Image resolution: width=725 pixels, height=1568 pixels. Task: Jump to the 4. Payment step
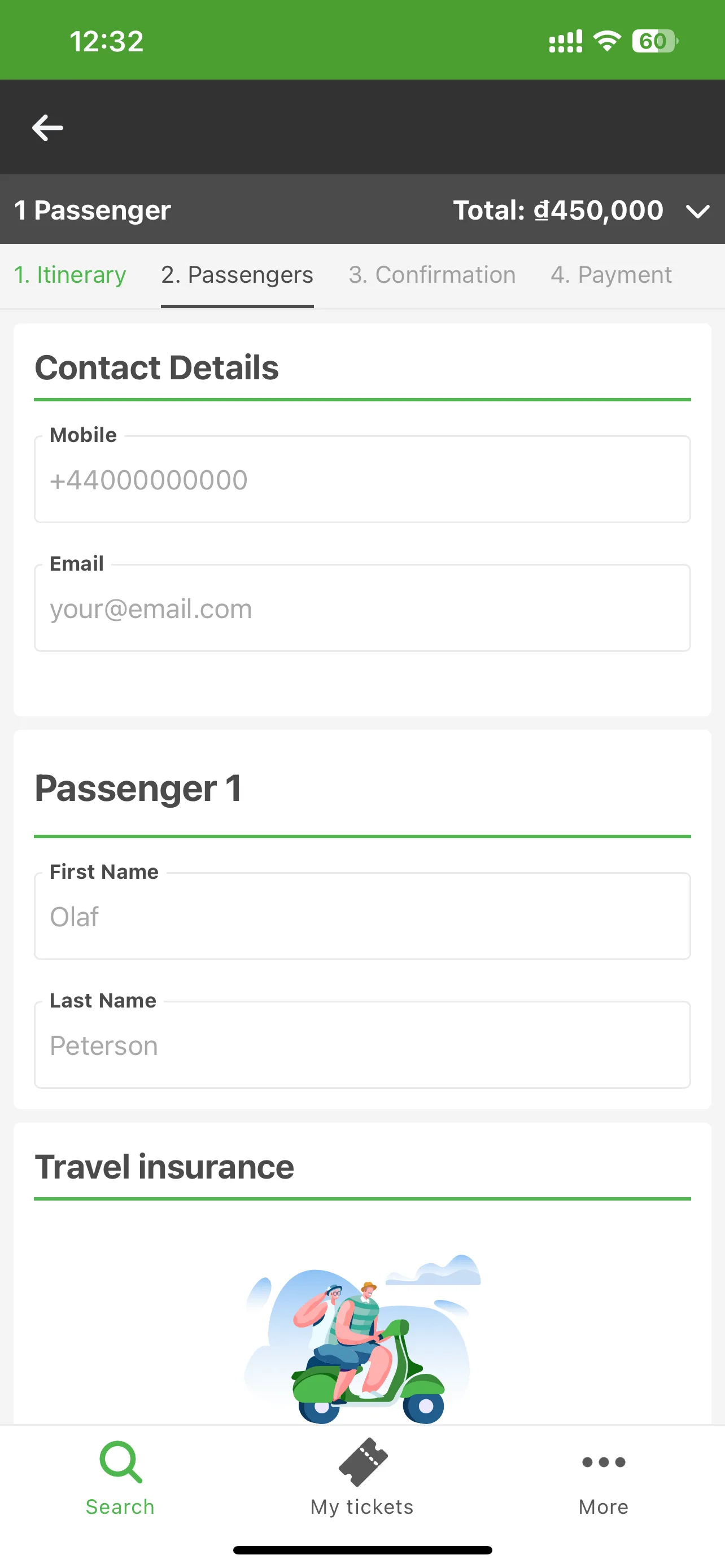611,274
